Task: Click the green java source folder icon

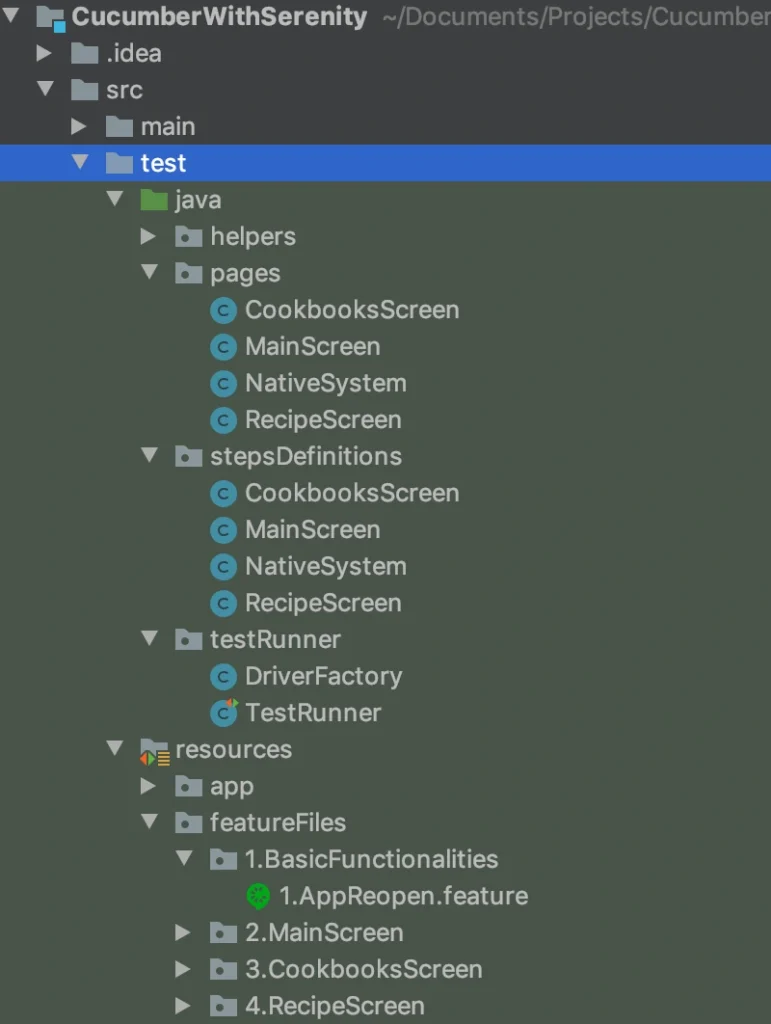Action: (x=154, y=199)
